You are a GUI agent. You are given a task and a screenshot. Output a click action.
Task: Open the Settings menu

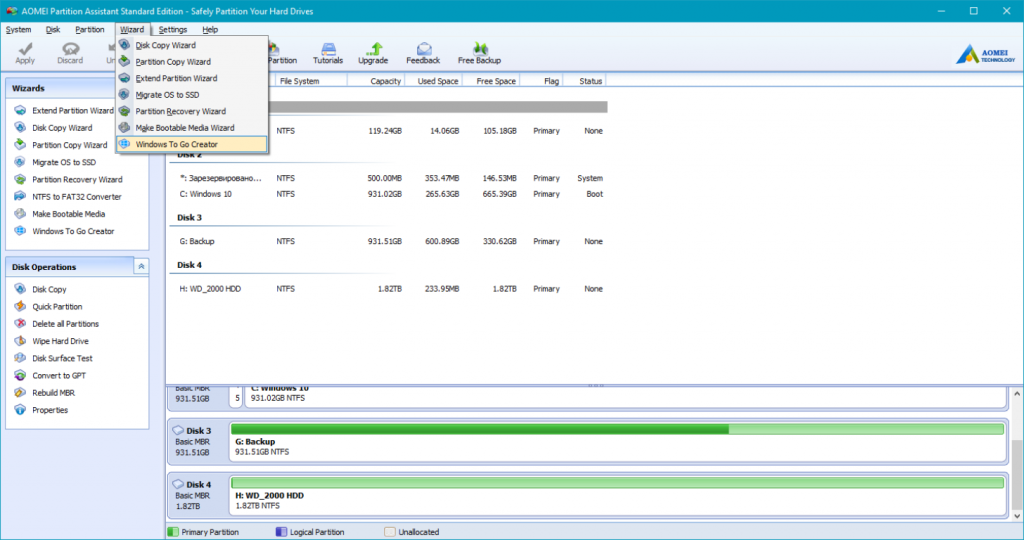(x=172, y=30)
